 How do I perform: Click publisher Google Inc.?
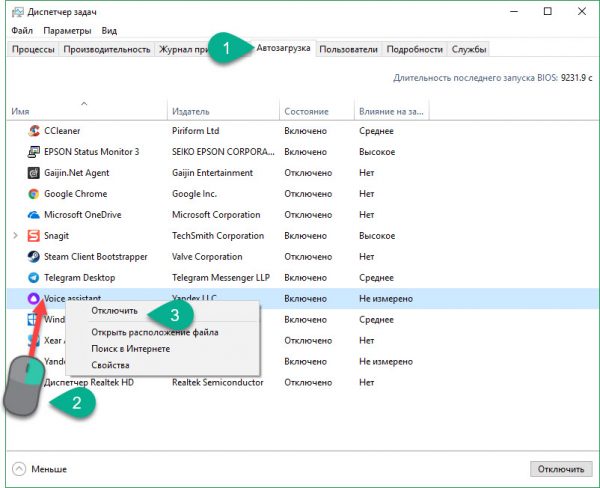pos(194,194)
